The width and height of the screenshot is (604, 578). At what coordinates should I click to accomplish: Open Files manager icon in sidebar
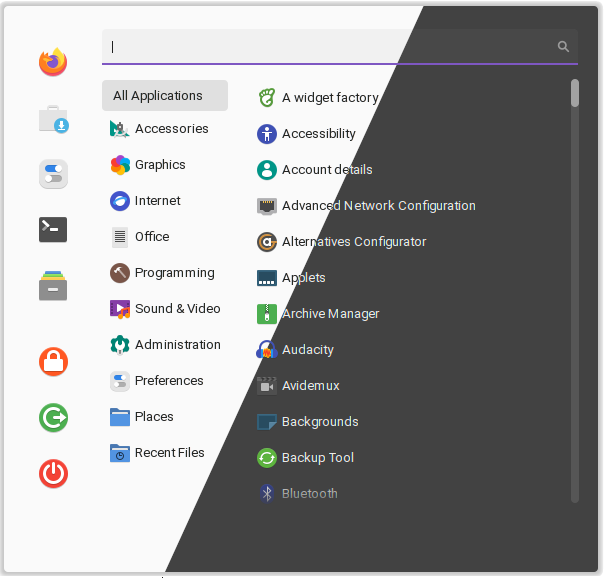(x=53, y=286)
